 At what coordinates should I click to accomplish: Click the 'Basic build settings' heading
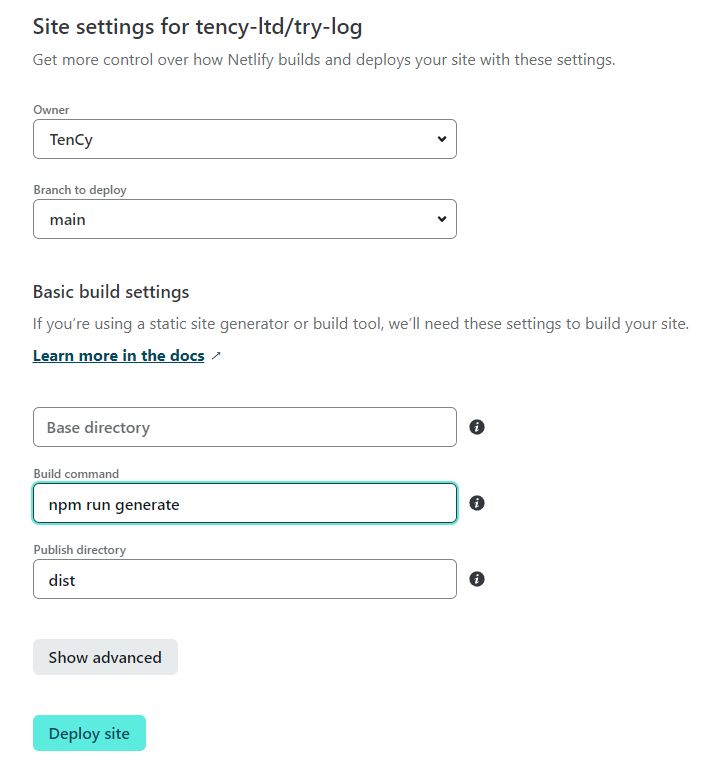point(111,292)
